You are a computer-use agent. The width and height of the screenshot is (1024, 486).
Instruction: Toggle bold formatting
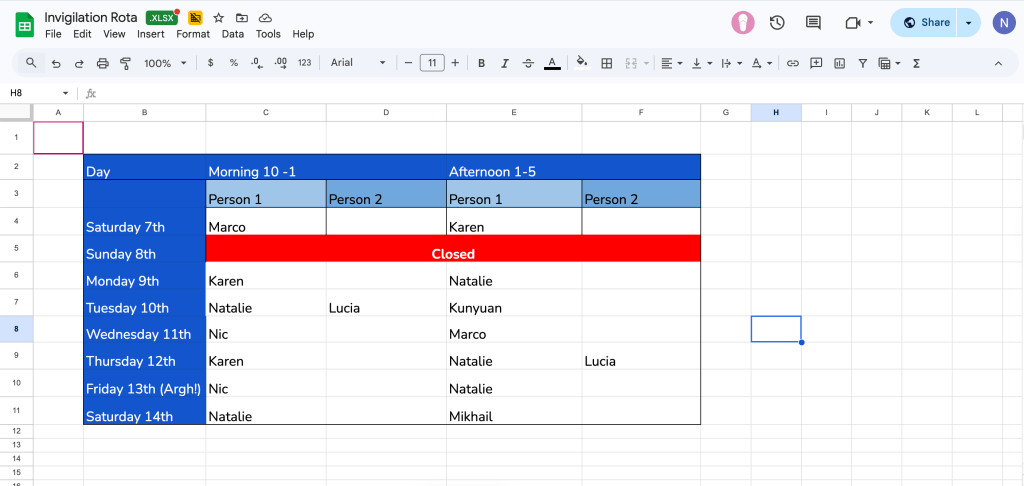tap(481, 63)
